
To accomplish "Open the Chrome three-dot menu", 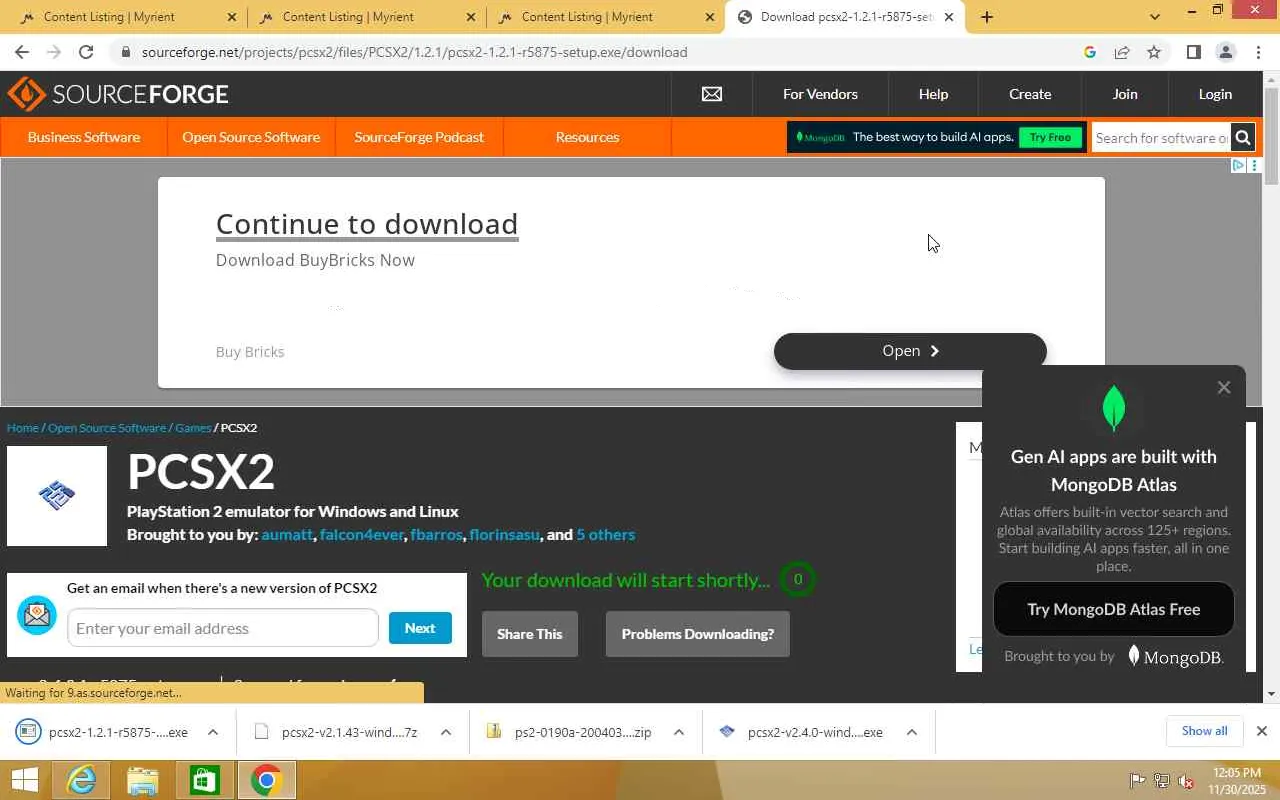I will (1258, 52).
